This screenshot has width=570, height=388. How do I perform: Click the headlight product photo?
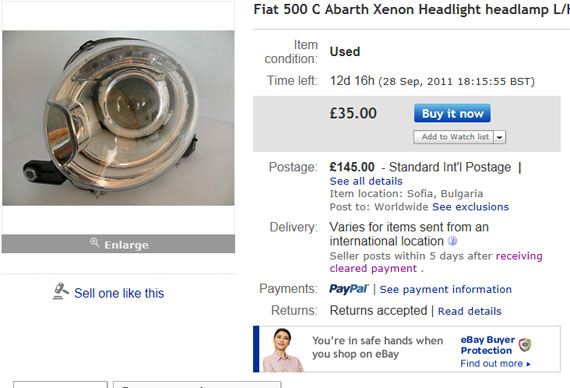119,118
